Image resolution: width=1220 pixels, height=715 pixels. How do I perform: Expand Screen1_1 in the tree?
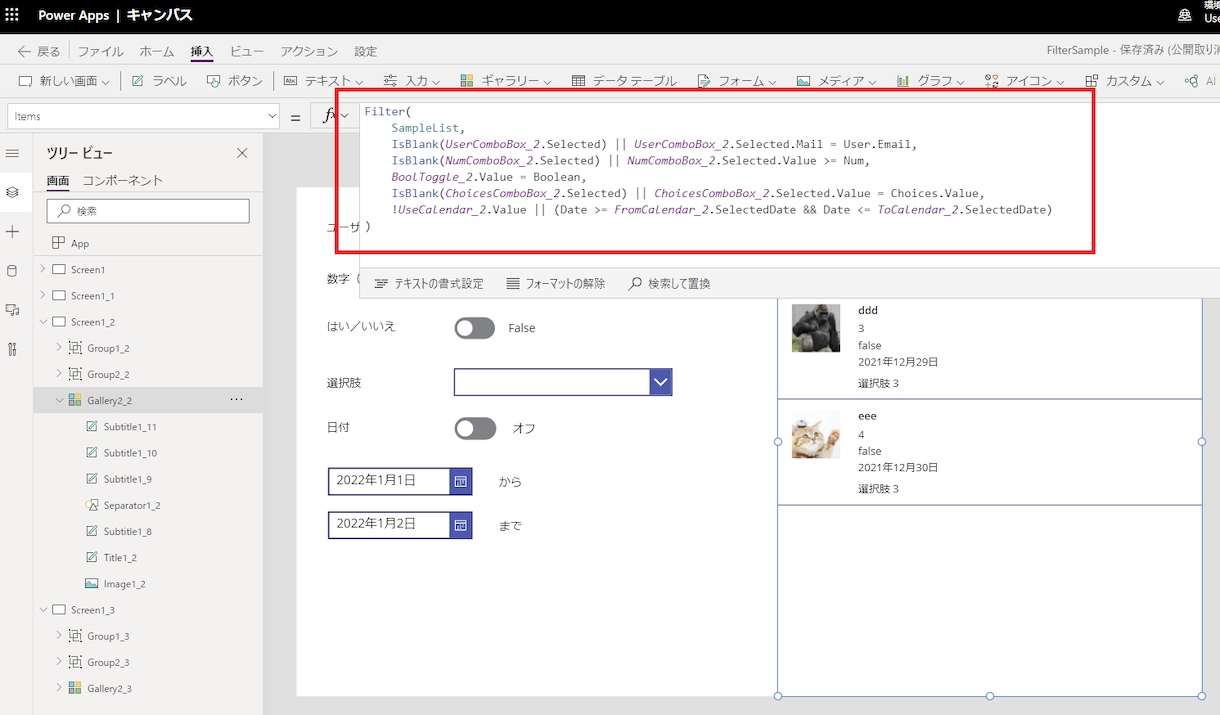point(42,295)
